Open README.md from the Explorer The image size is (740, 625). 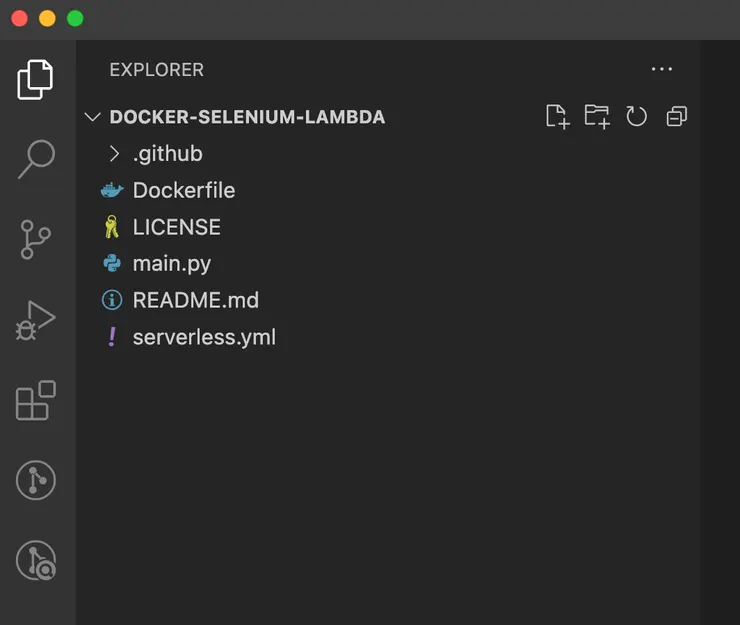coord(195,300)
